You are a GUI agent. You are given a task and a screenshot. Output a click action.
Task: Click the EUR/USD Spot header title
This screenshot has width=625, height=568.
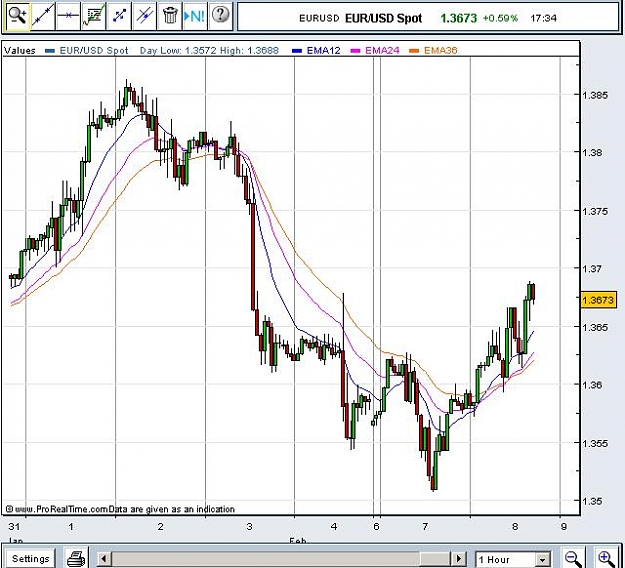[x=383, y=18]
